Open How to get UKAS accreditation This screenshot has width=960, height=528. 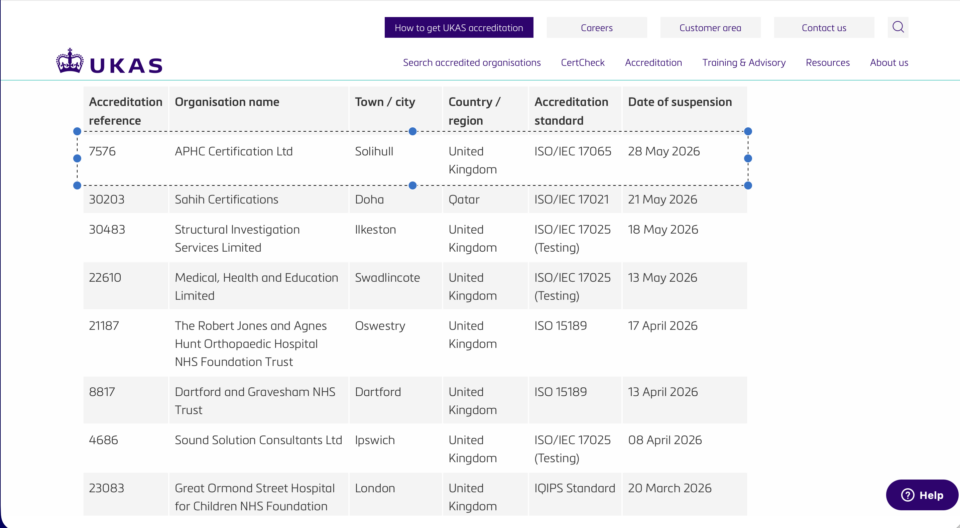pos(459,28)
